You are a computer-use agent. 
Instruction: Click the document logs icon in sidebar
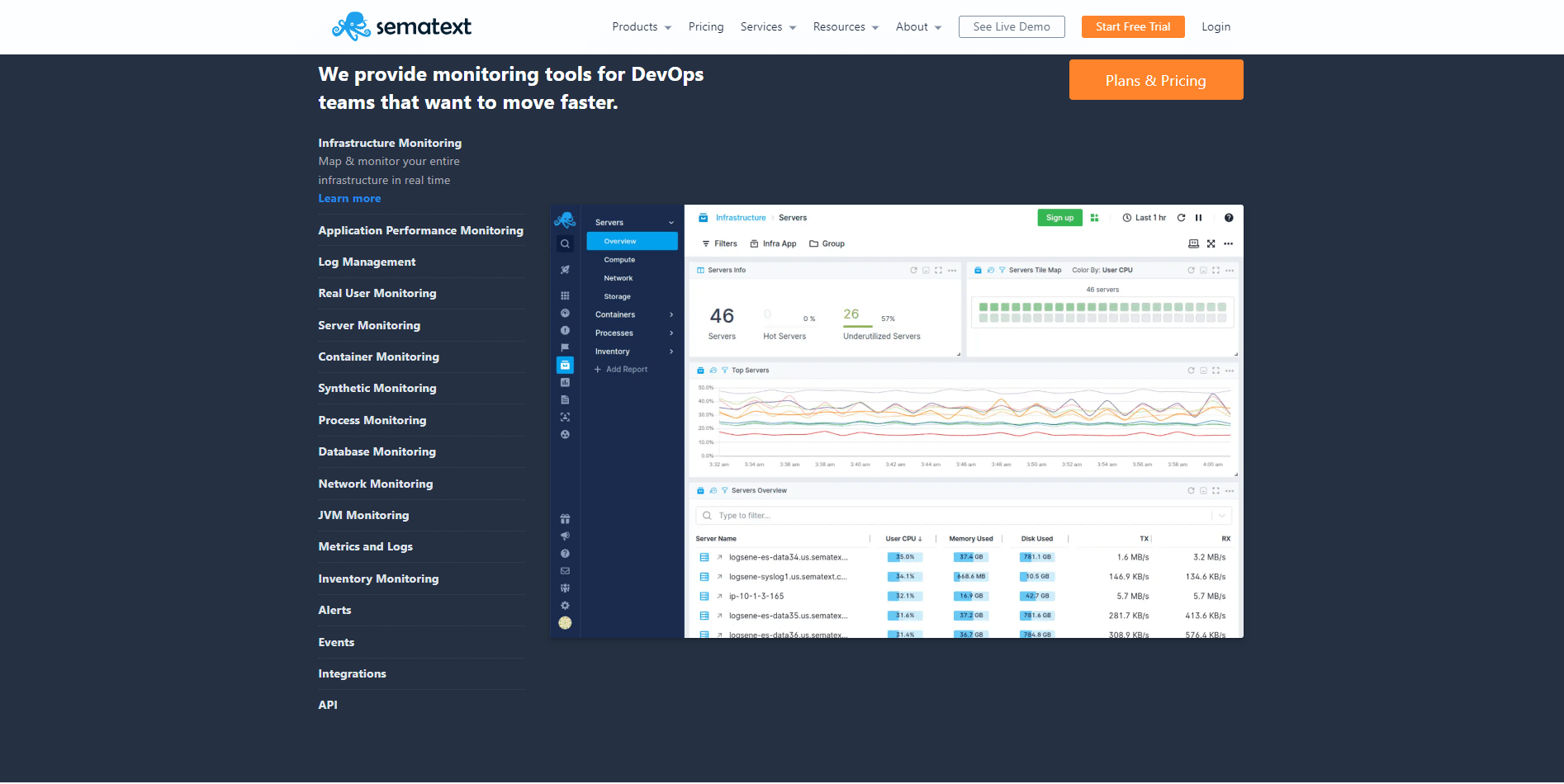565,399
